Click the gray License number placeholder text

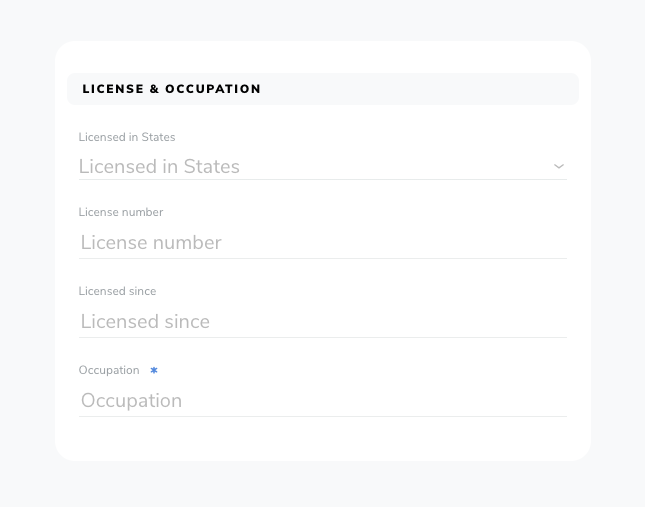click(x=151, y=243)
